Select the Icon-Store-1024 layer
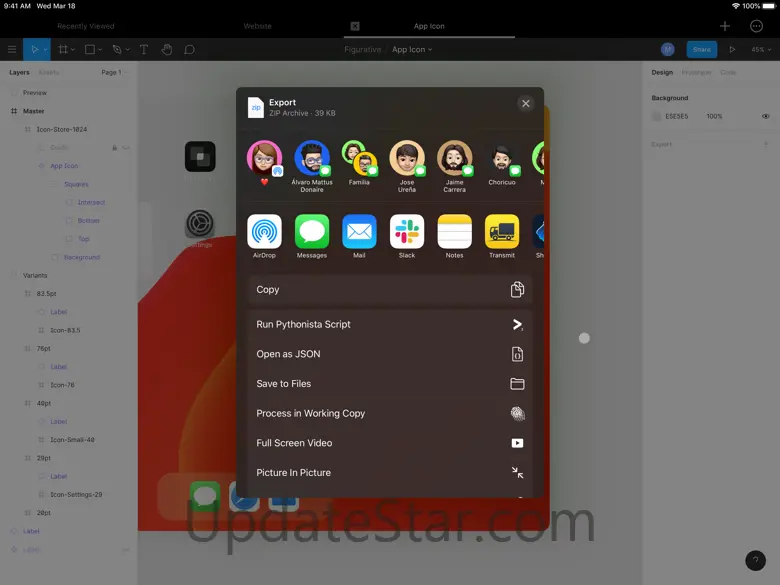This screenshot has width=780, height=585. (62, 129)
